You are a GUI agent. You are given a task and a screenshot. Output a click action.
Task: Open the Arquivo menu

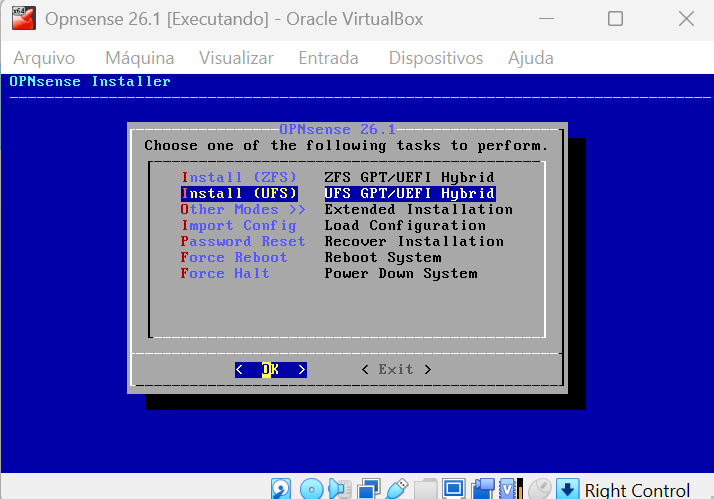pyautogui.click(x=44, y=58)
